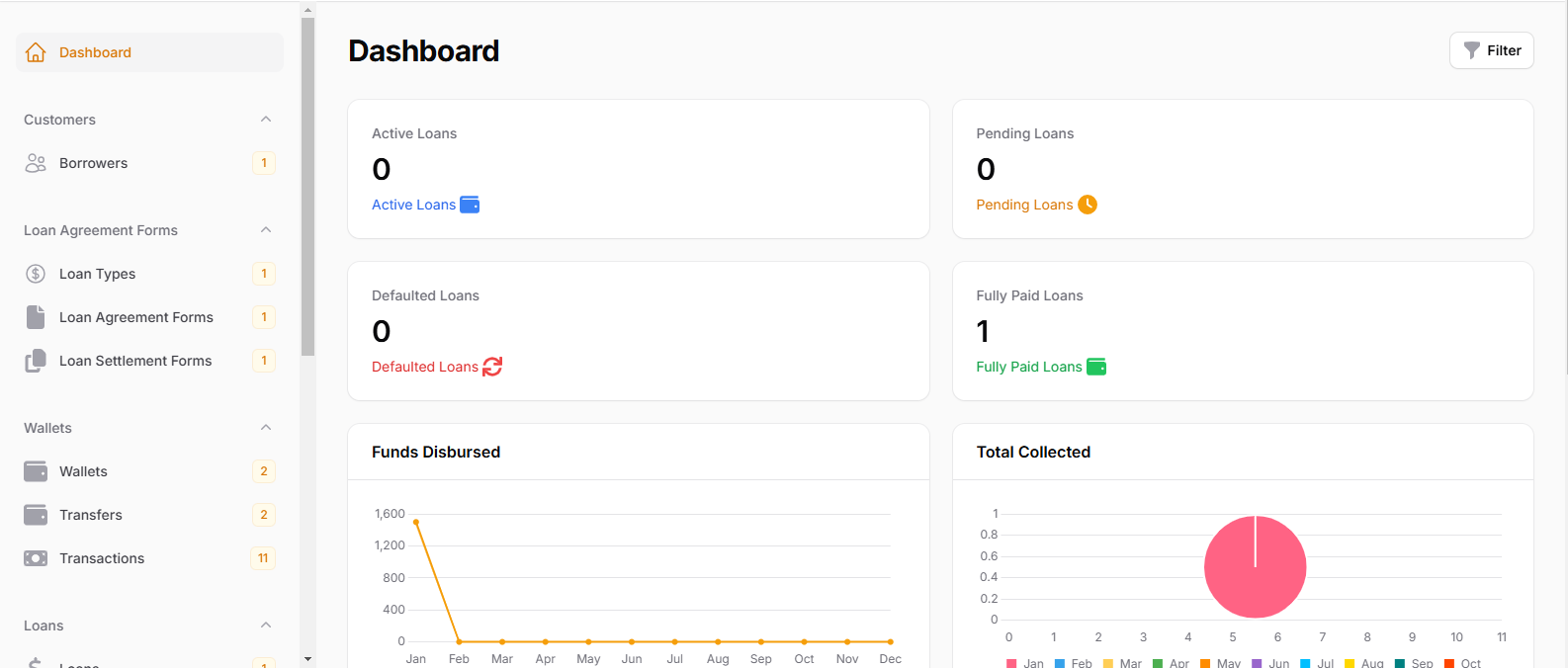Image resolution: width=1568 pixels, height=668 pixels.
Task: Go to the Loan Types page
Action: click(x=149, y=274)
